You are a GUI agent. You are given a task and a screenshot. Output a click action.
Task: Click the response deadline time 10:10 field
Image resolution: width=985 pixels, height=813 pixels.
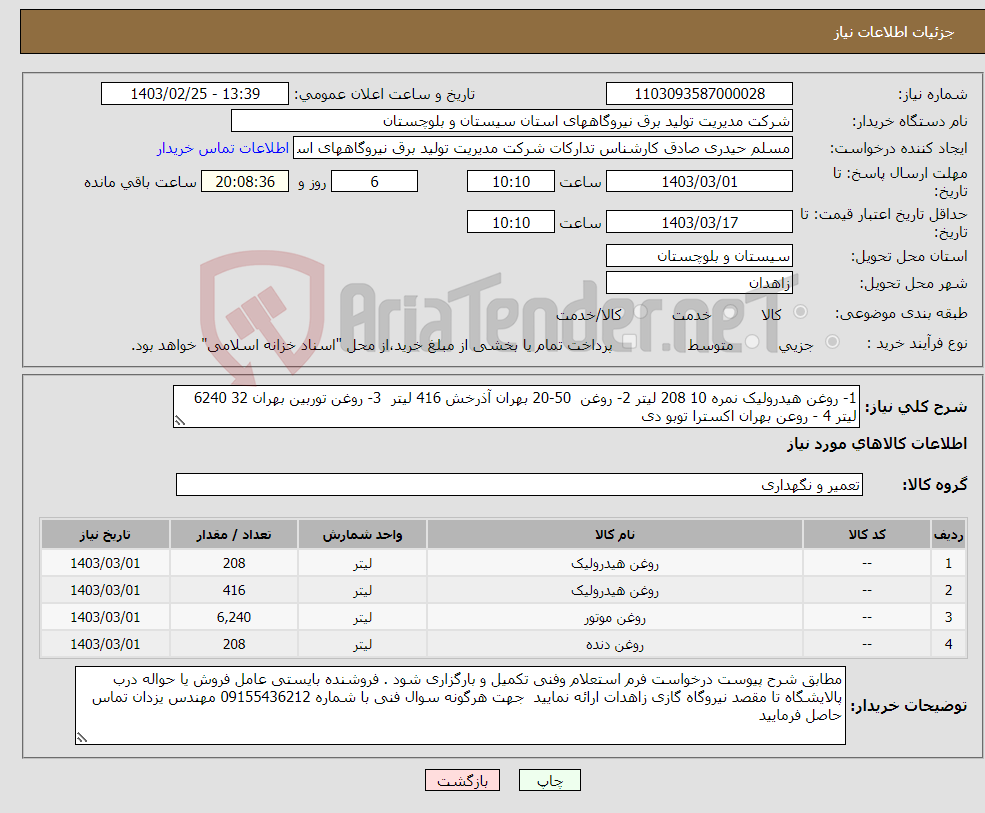(511, 182)
